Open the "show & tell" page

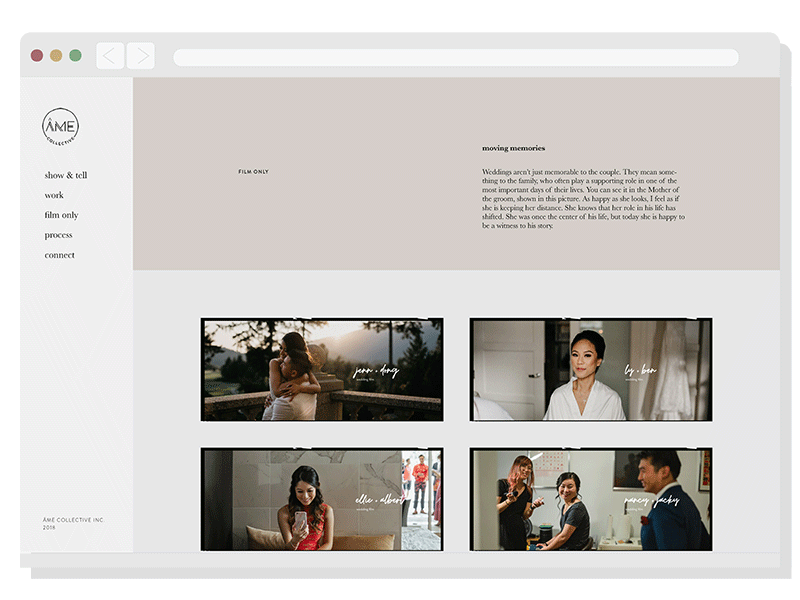pyautogui.click(x=66, y=176)
